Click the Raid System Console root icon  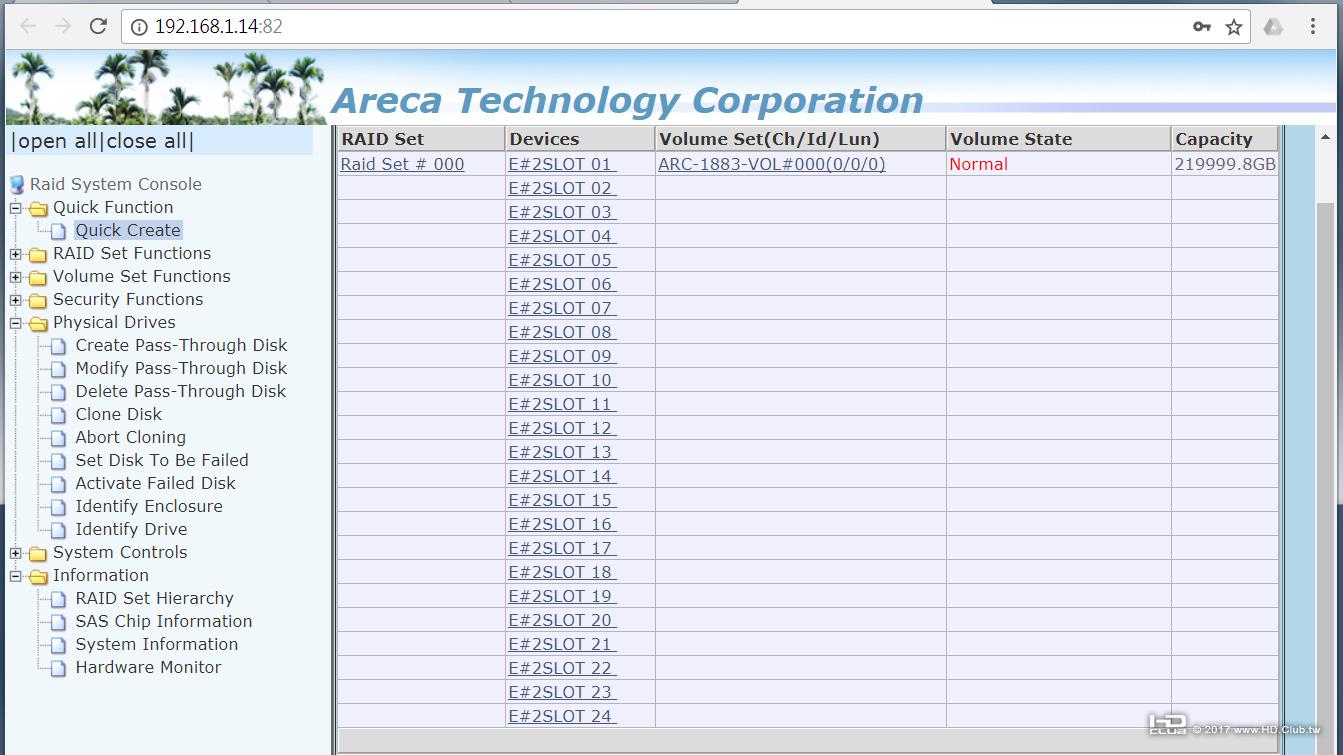17,184
